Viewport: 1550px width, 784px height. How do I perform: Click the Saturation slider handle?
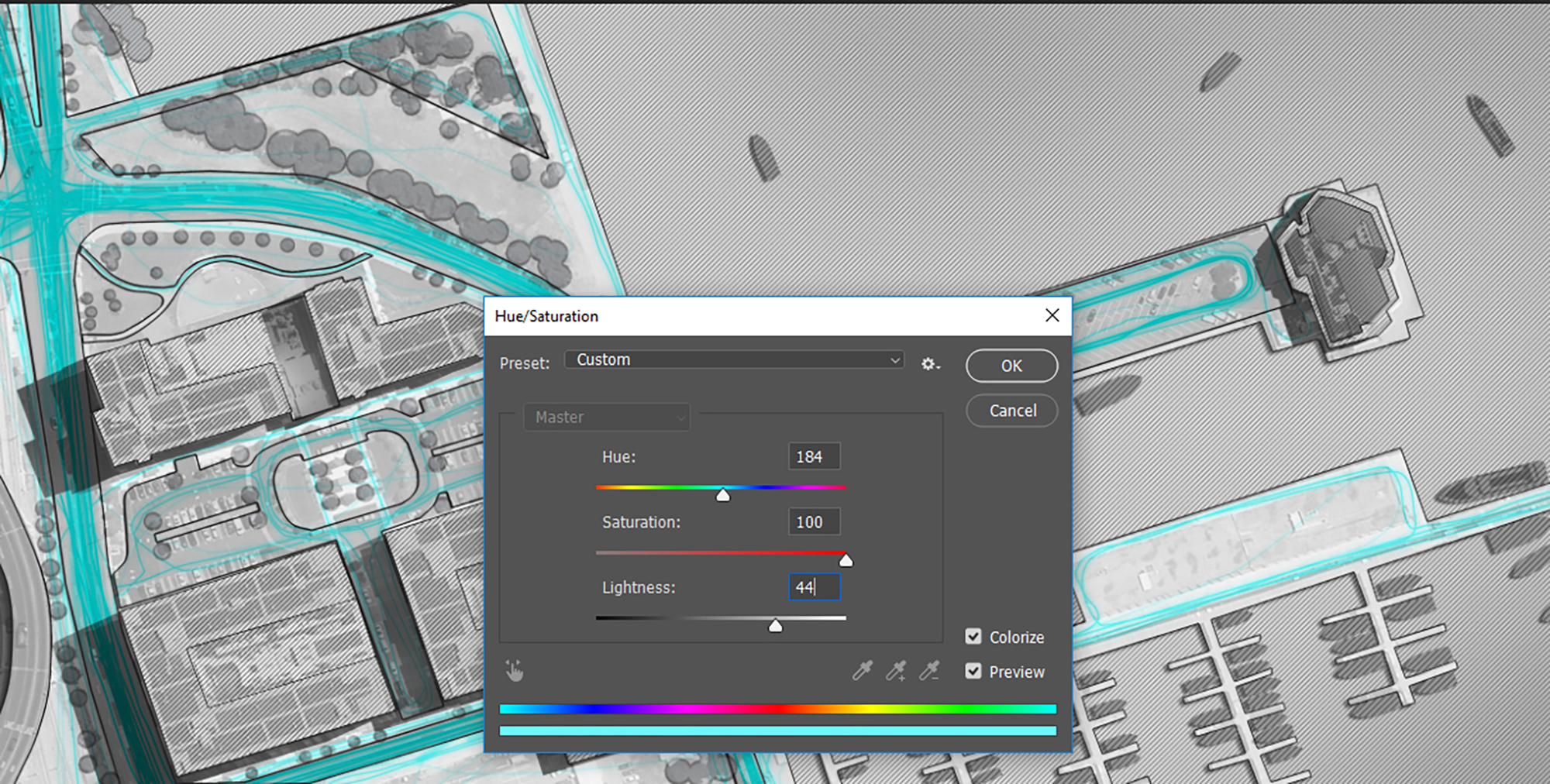click(x=846, y=560)
